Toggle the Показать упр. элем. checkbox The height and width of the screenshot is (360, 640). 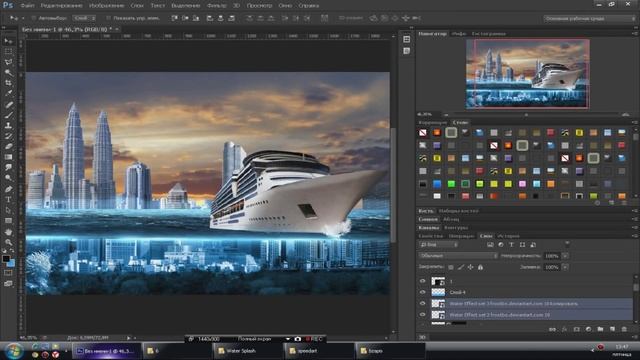pos(108,18)
